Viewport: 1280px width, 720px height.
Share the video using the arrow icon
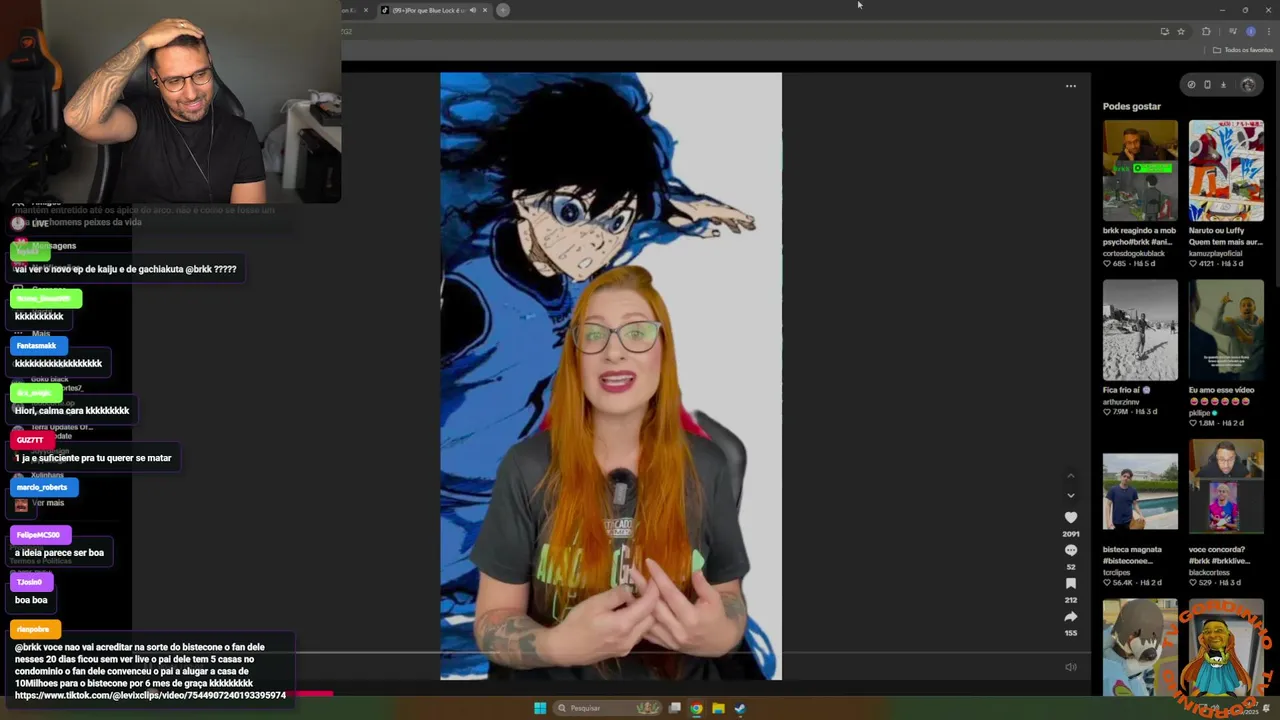1071,616
